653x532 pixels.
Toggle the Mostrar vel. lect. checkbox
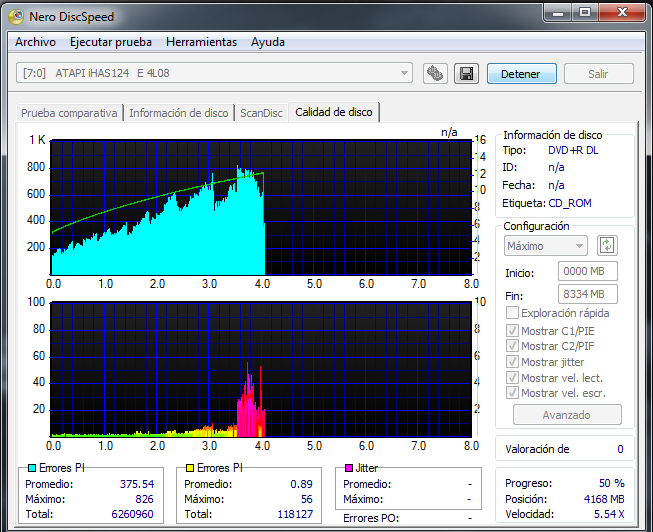pyautogui.click(x=514, y=378)
